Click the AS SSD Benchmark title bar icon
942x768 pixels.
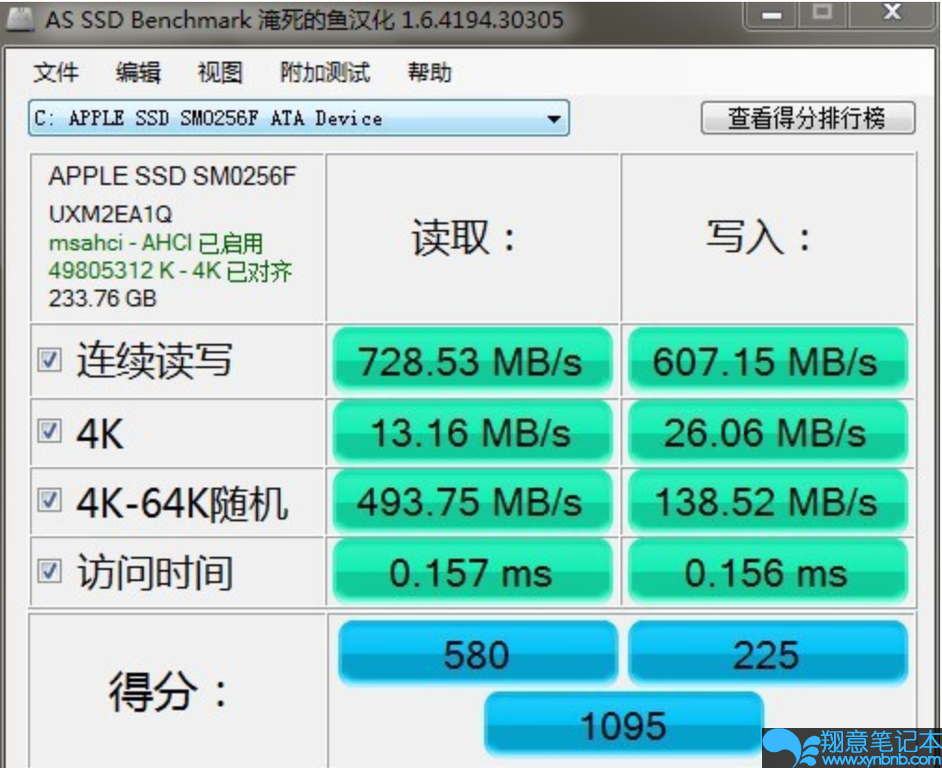20,19
